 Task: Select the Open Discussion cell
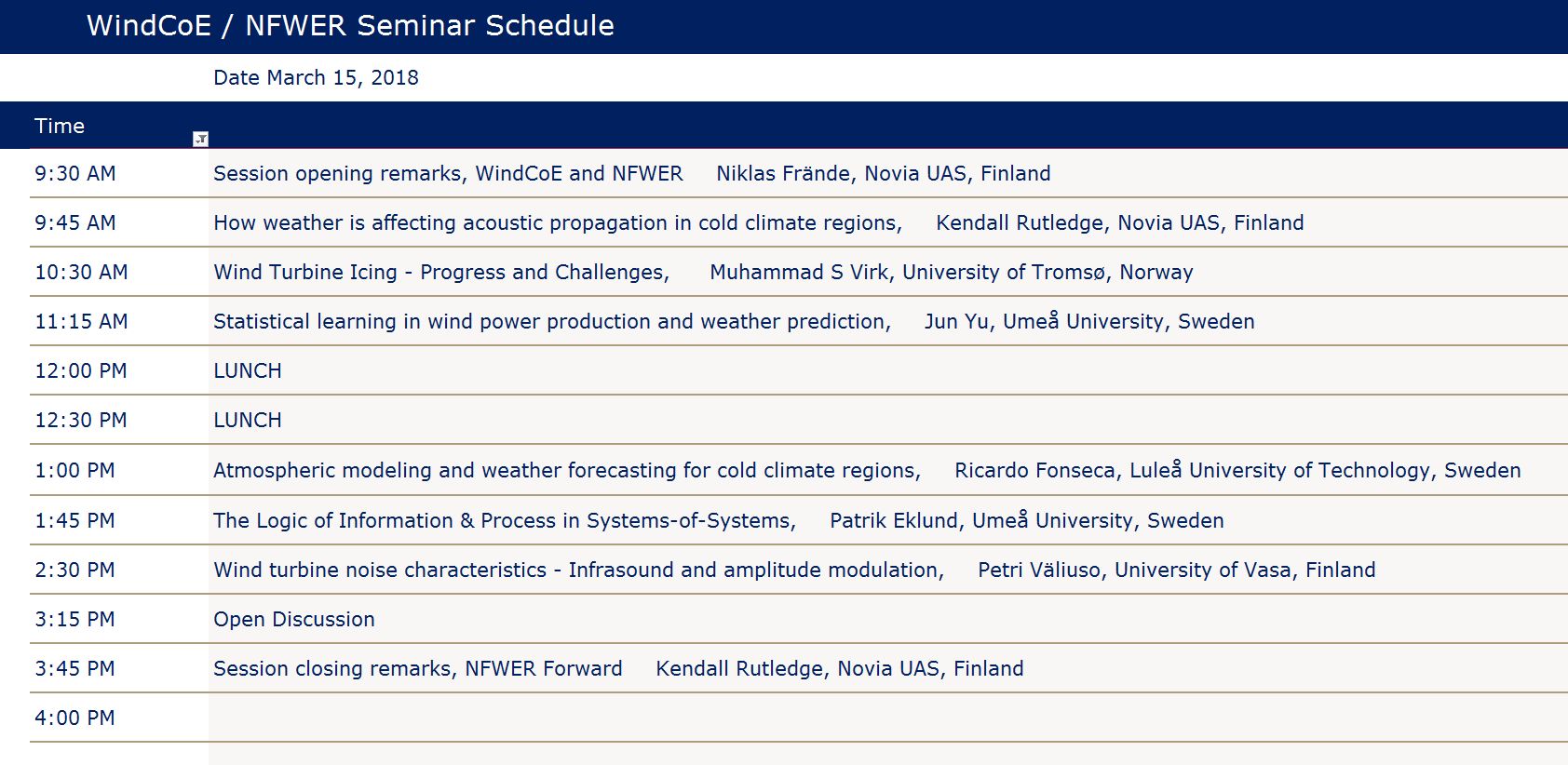click(x=888, y=619)
